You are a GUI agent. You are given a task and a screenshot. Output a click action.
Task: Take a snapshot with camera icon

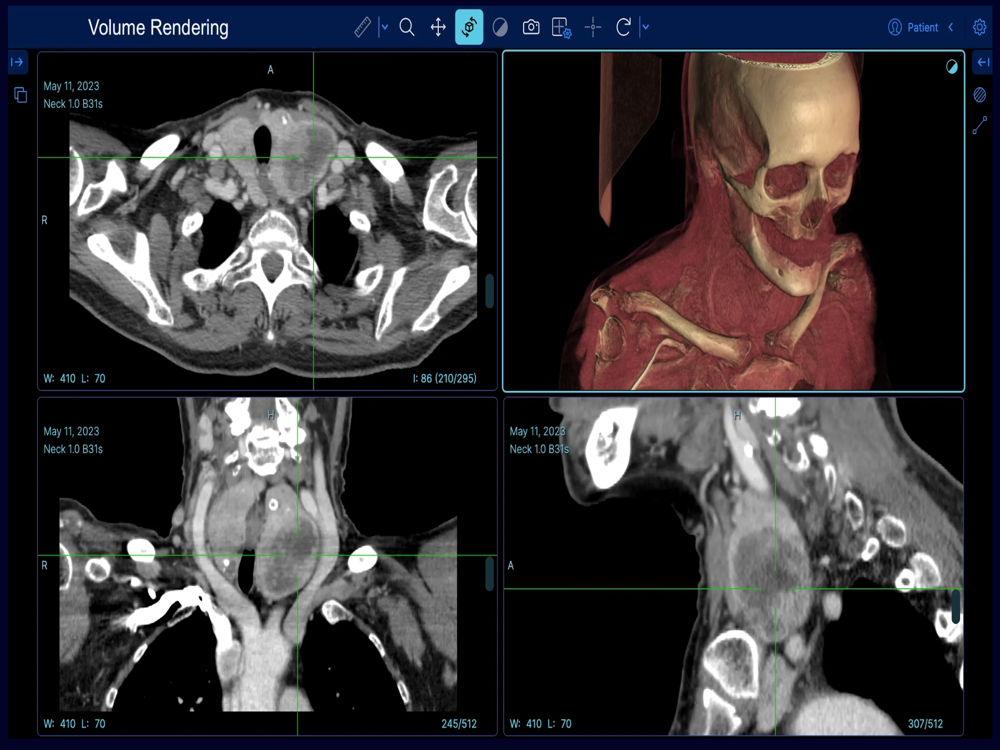(531, 27)
